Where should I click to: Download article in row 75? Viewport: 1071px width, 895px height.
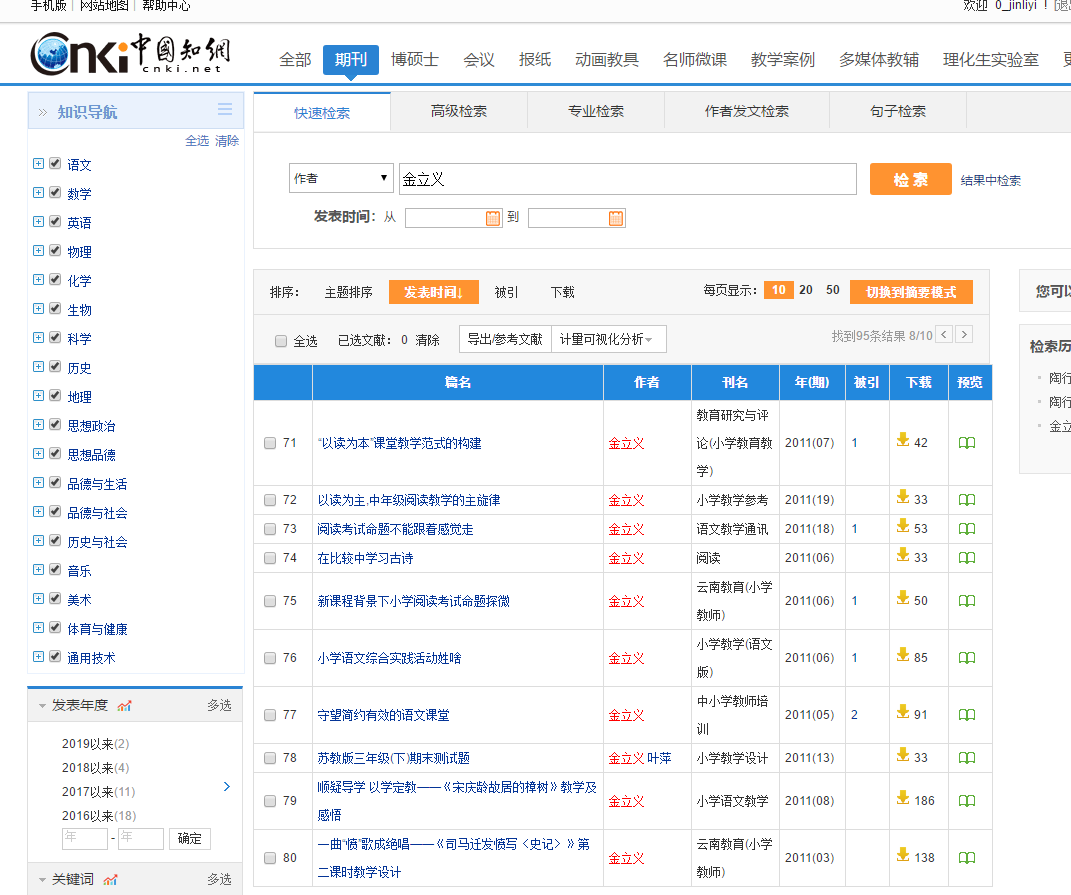(903, 598)
